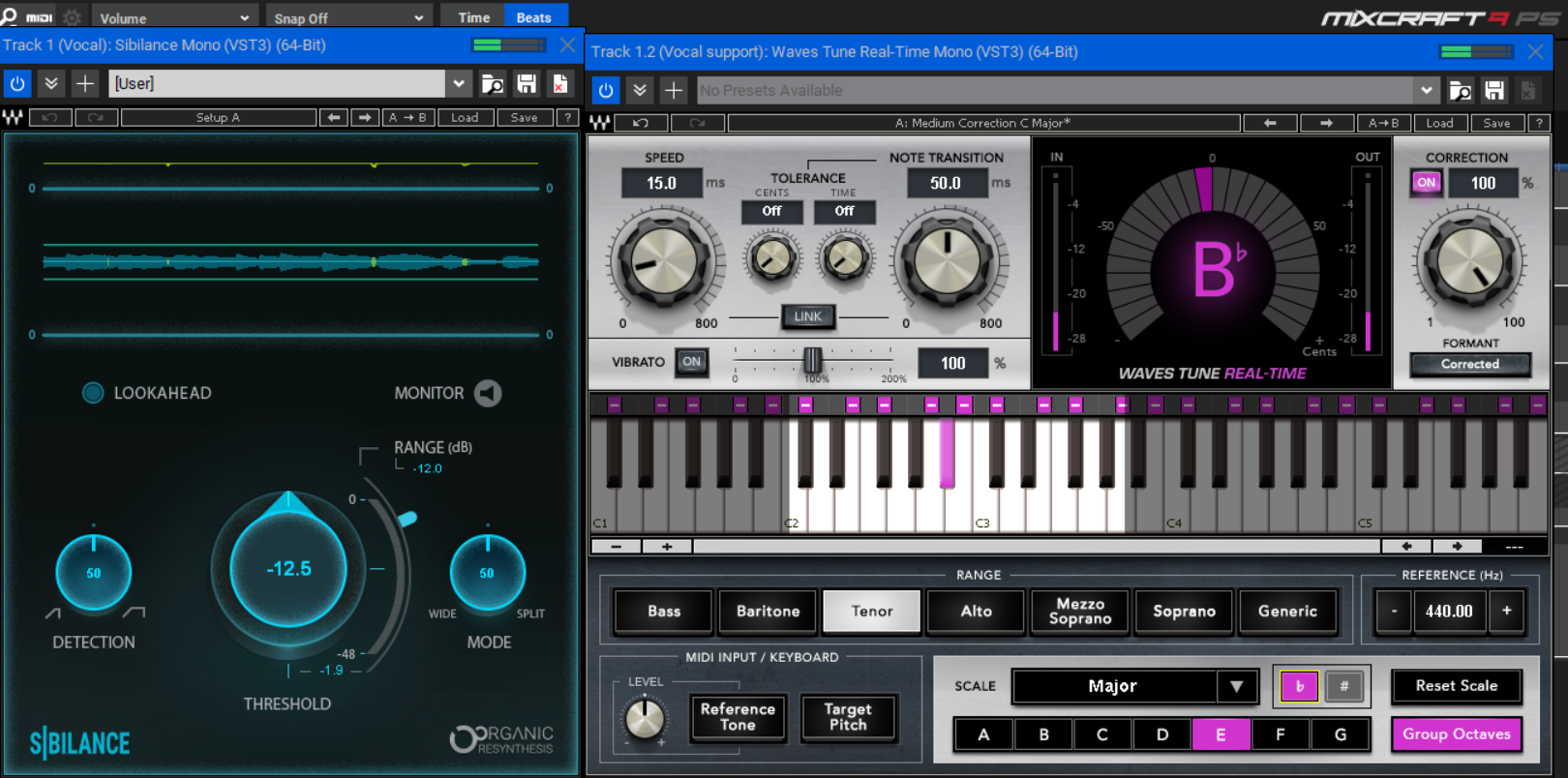Open Scale Major dropdown

(1135, 686)
